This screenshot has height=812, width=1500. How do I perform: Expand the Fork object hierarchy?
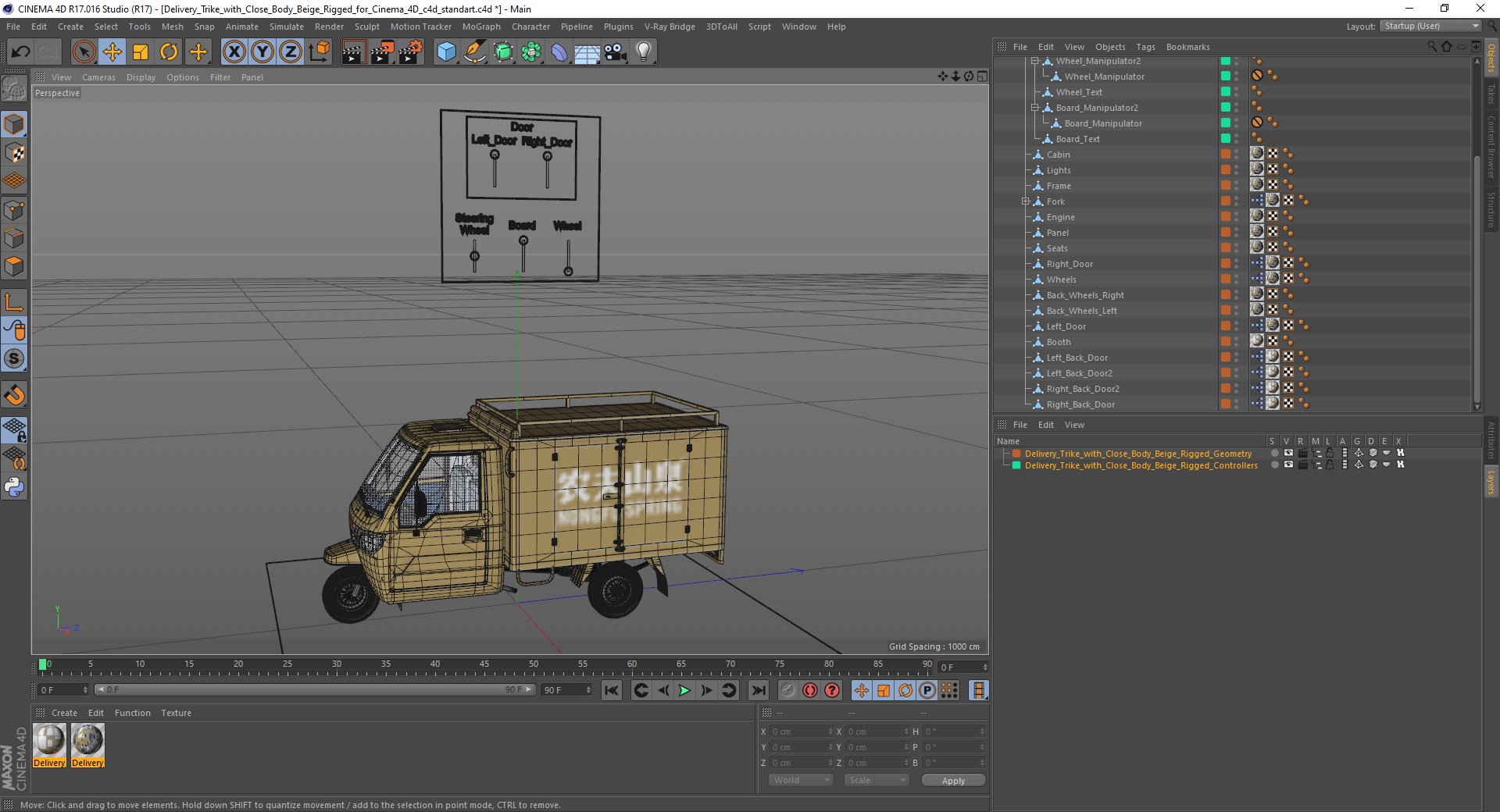[x=1025, y=201]
